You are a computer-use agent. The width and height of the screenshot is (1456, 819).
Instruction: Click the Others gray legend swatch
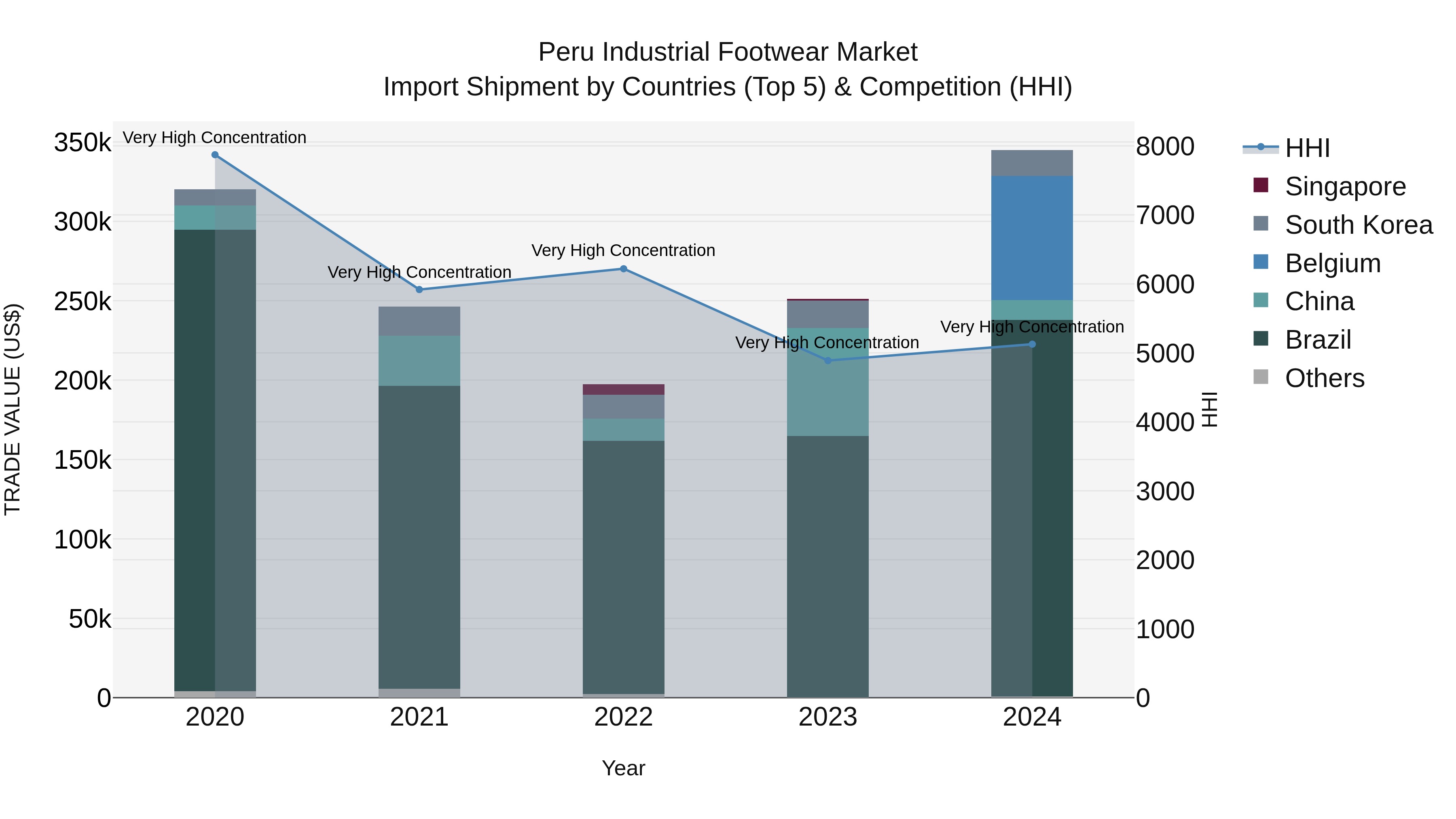click(1260, 377)
